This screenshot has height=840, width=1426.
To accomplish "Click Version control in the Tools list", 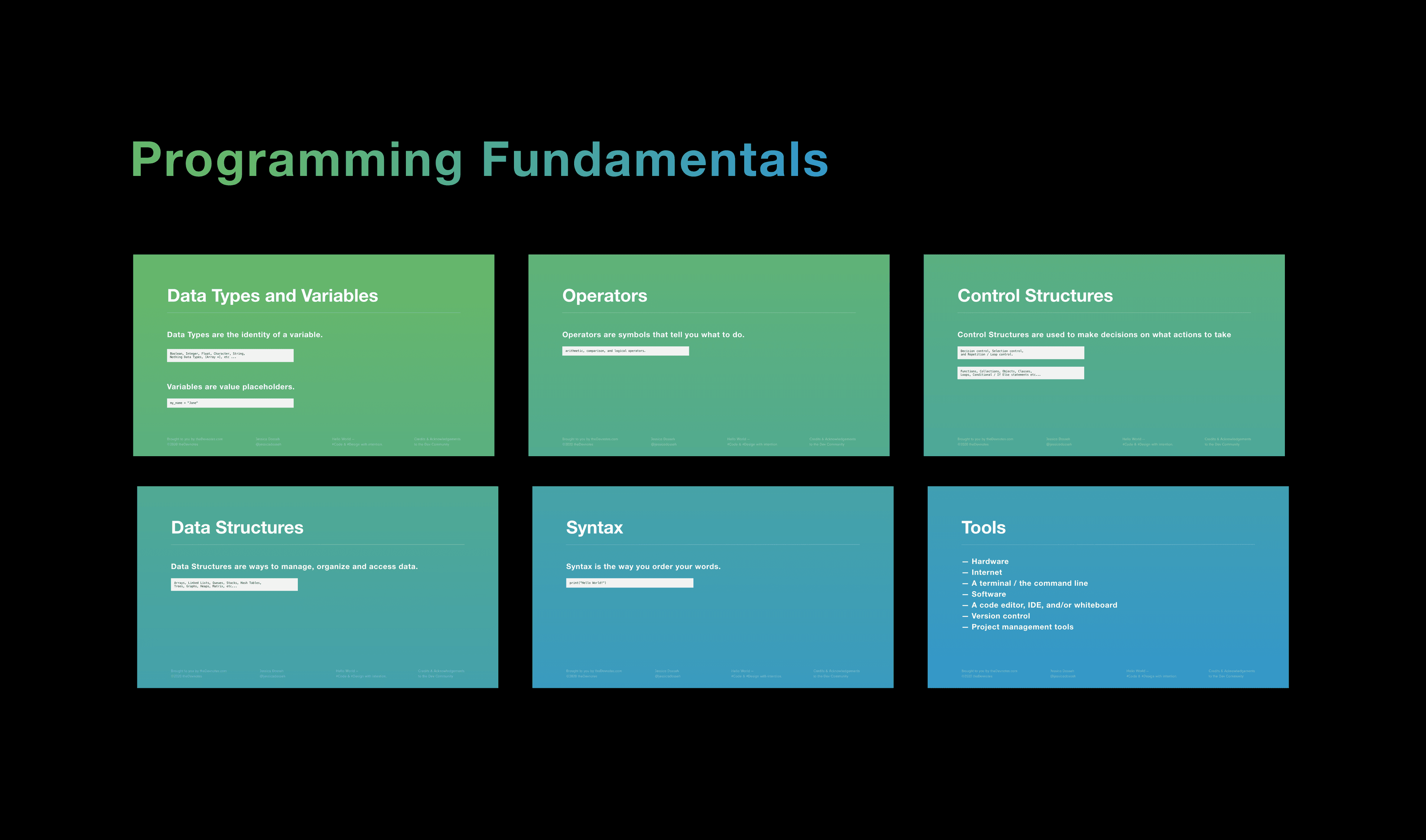I will [1000, 616].
